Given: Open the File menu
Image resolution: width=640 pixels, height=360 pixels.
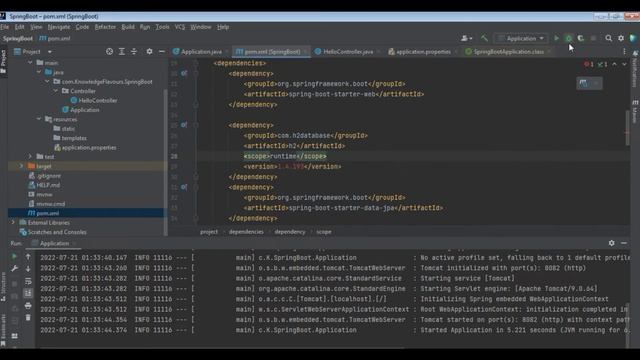Looking at the screenshot, I should coord(4,27).
